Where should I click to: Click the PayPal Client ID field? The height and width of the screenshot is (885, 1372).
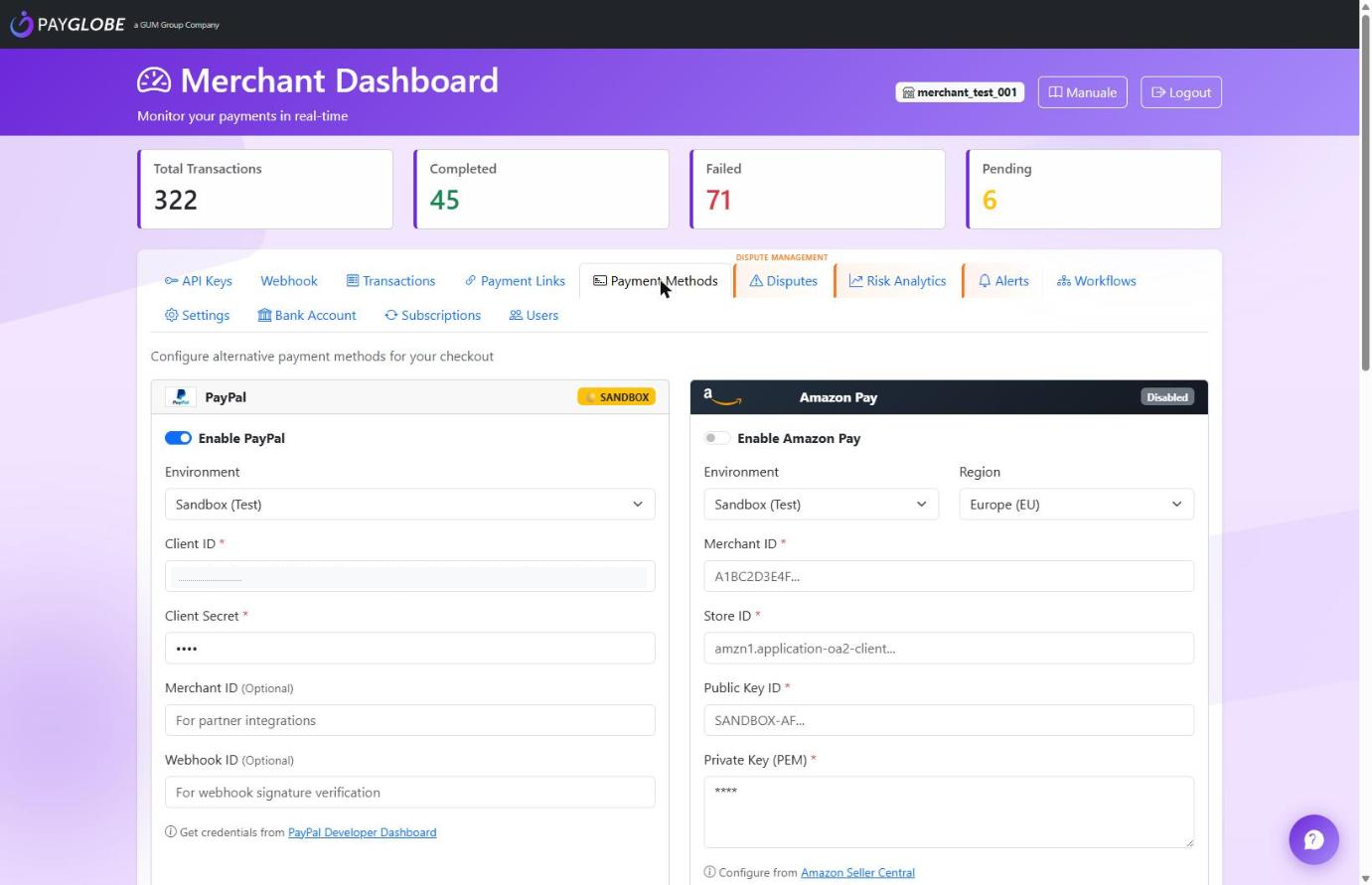tap(409, 576)
